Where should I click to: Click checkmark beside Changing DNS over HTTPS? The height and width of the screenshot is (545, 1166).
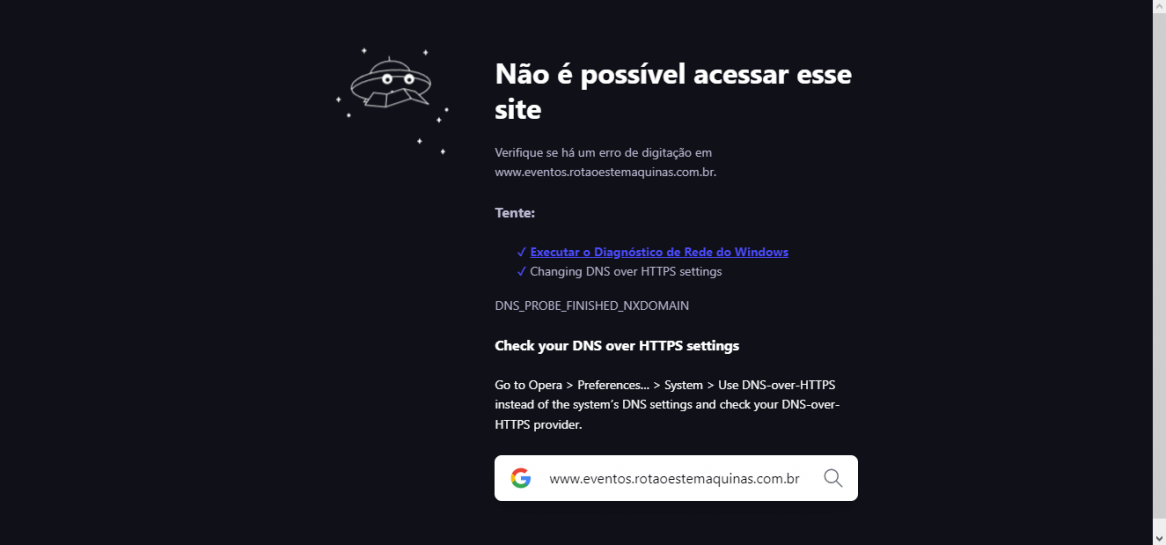coord(521,271)
